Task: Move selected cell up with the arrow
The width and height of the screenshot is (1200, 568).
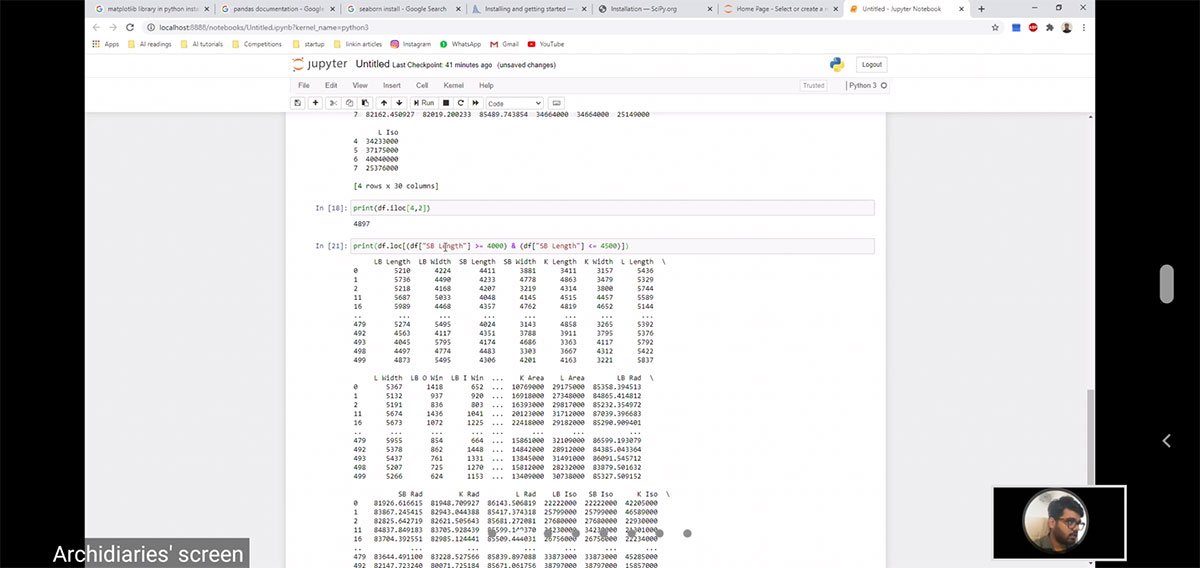Action: (384, 103)
